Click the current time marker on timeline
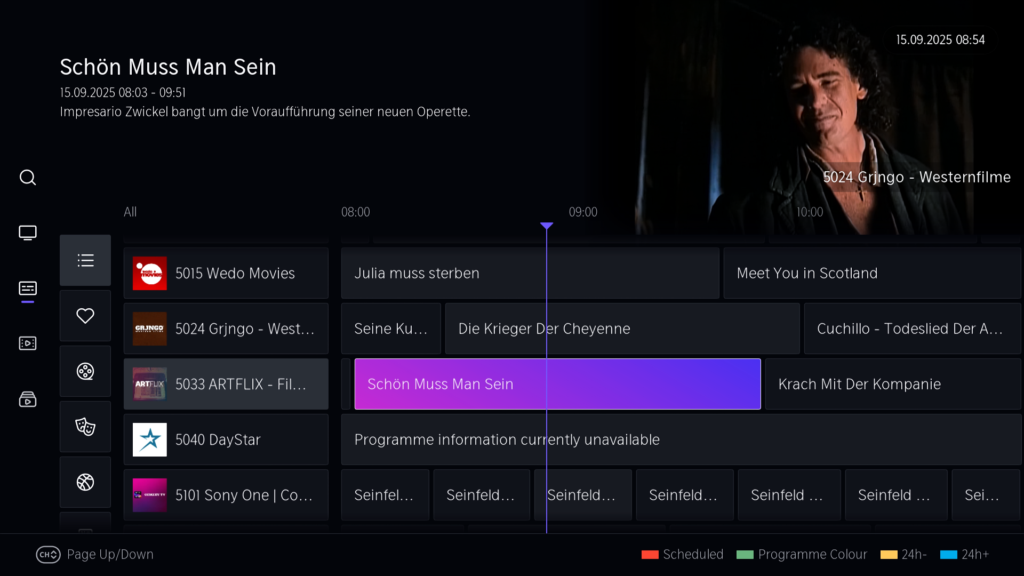1024x576 pixels. [546, 227]
